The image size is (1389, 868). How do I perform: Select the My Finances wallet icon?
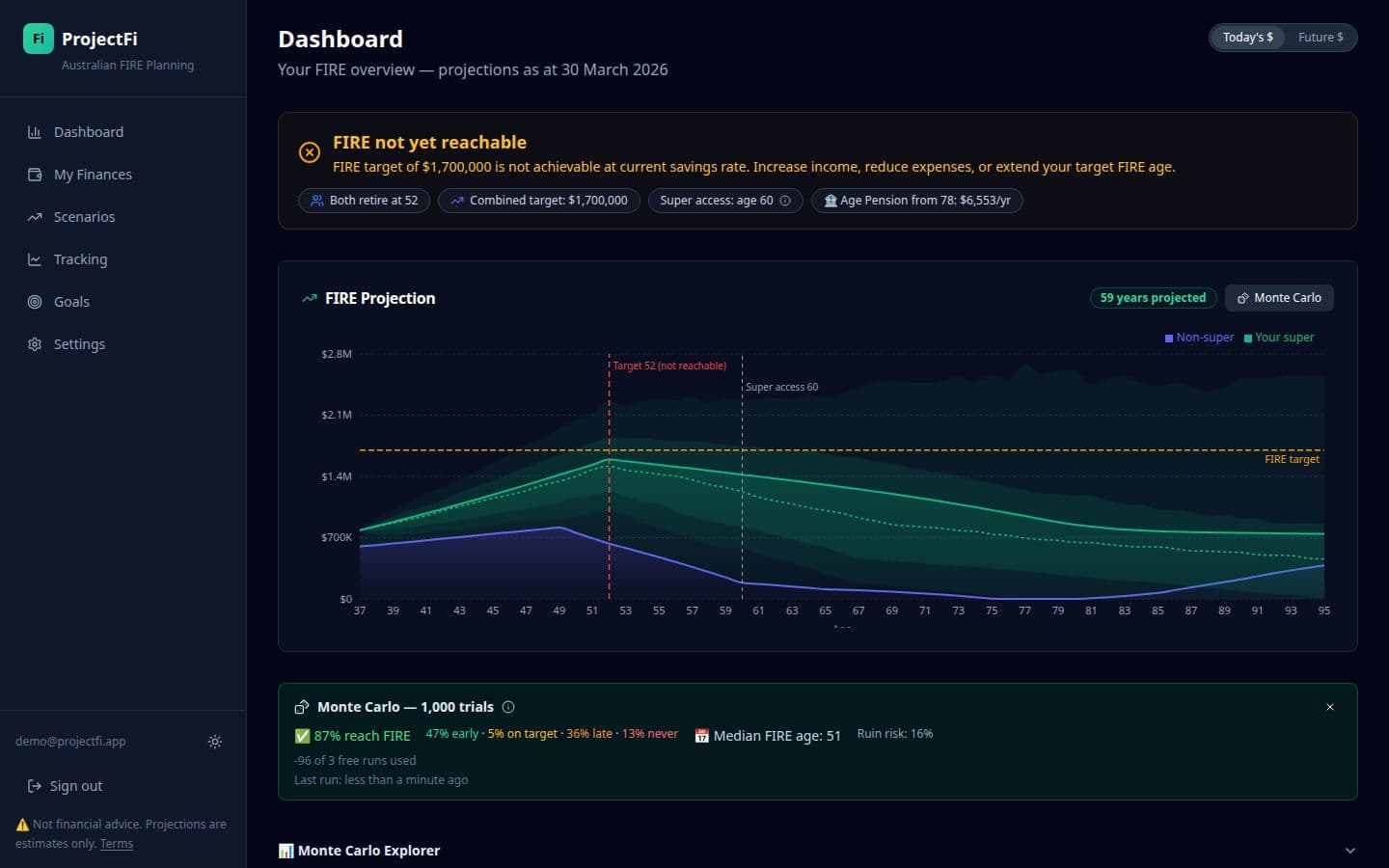(35, 174)
